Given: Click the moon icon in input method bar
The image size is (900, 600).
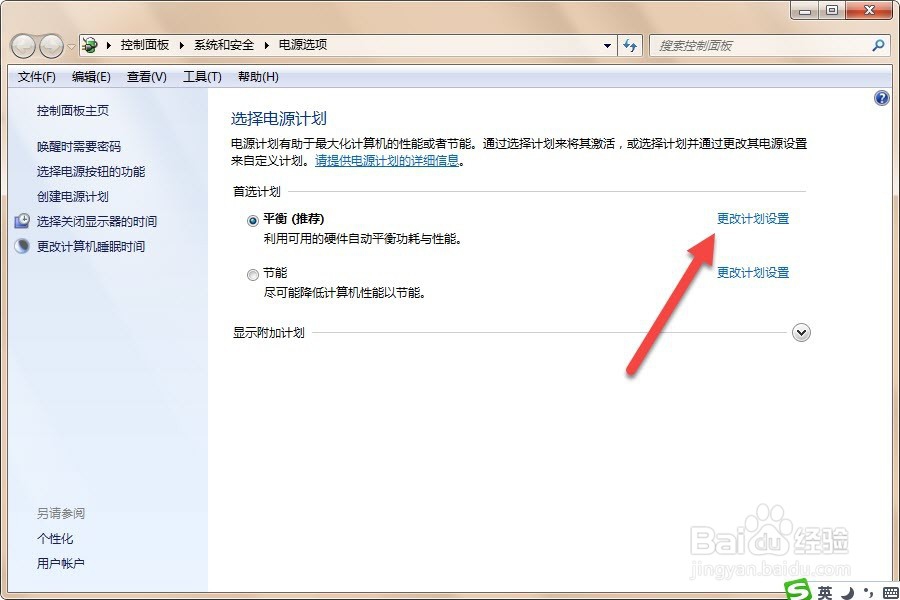Looking at the screenshot, I should (x=847, y=593).
